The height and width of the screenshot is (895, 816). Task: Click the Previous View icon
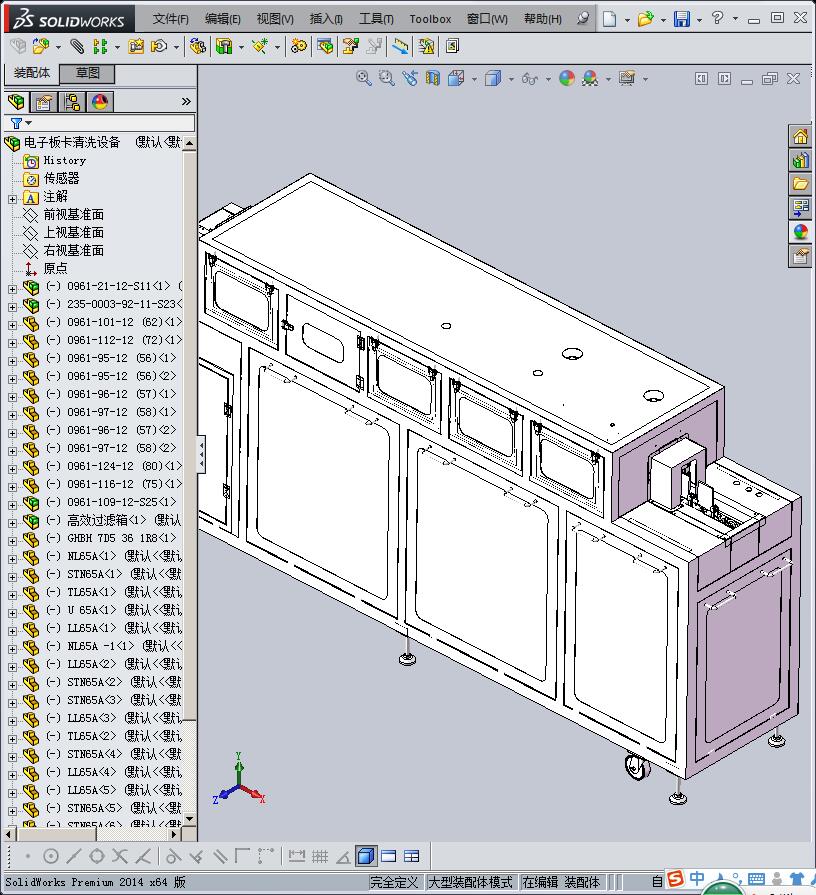tap(409, 78)
